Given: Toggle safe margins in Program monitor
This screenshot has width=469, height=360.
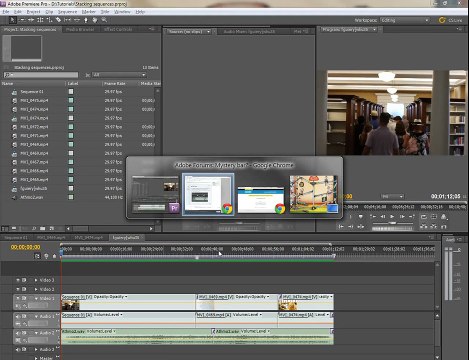Looking at the screenshot, I should pyautogui.click(x=434, y=217).
